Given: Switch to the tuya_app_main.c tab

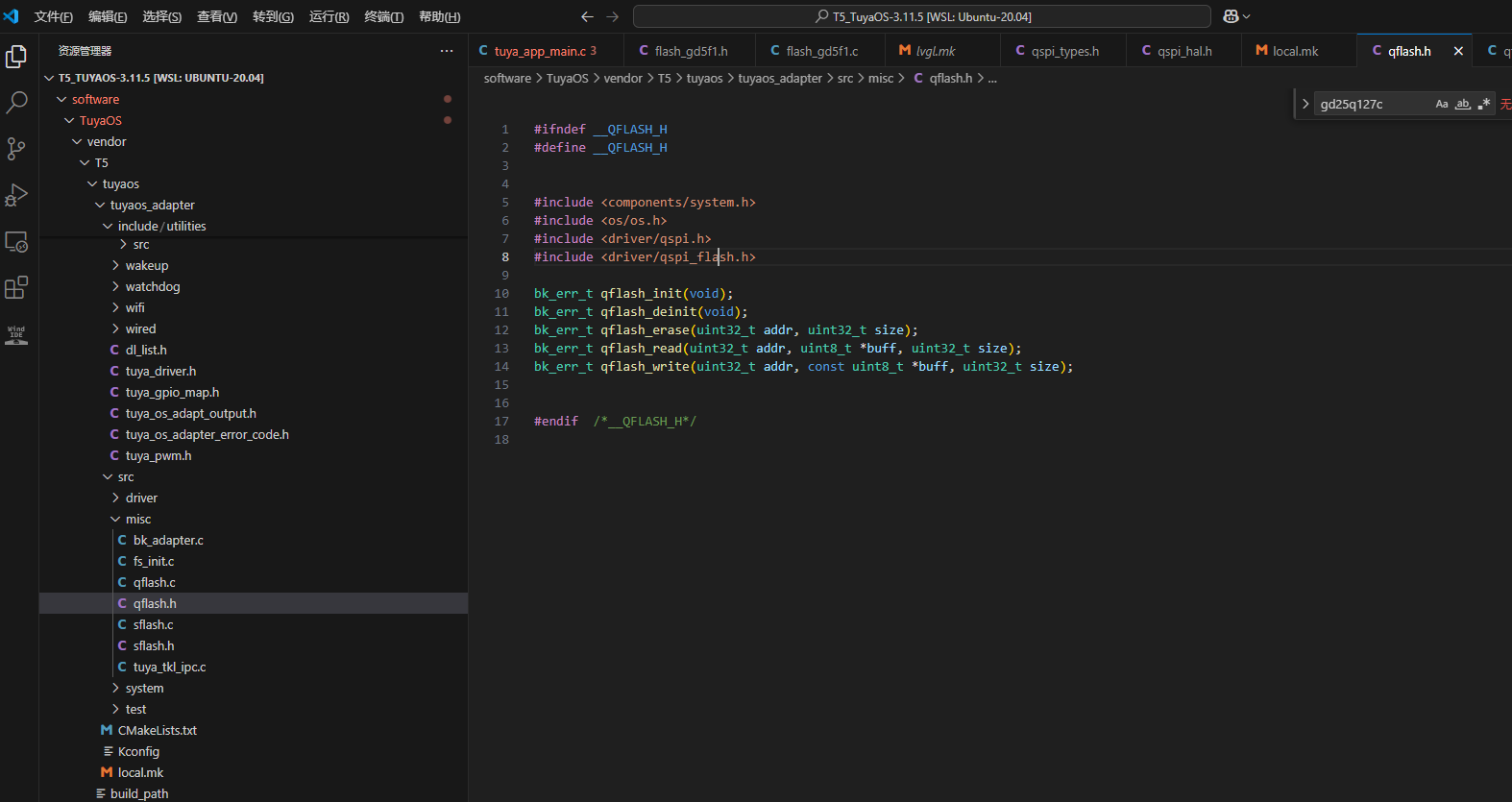Looking at the screenshot, I should 546,51.
